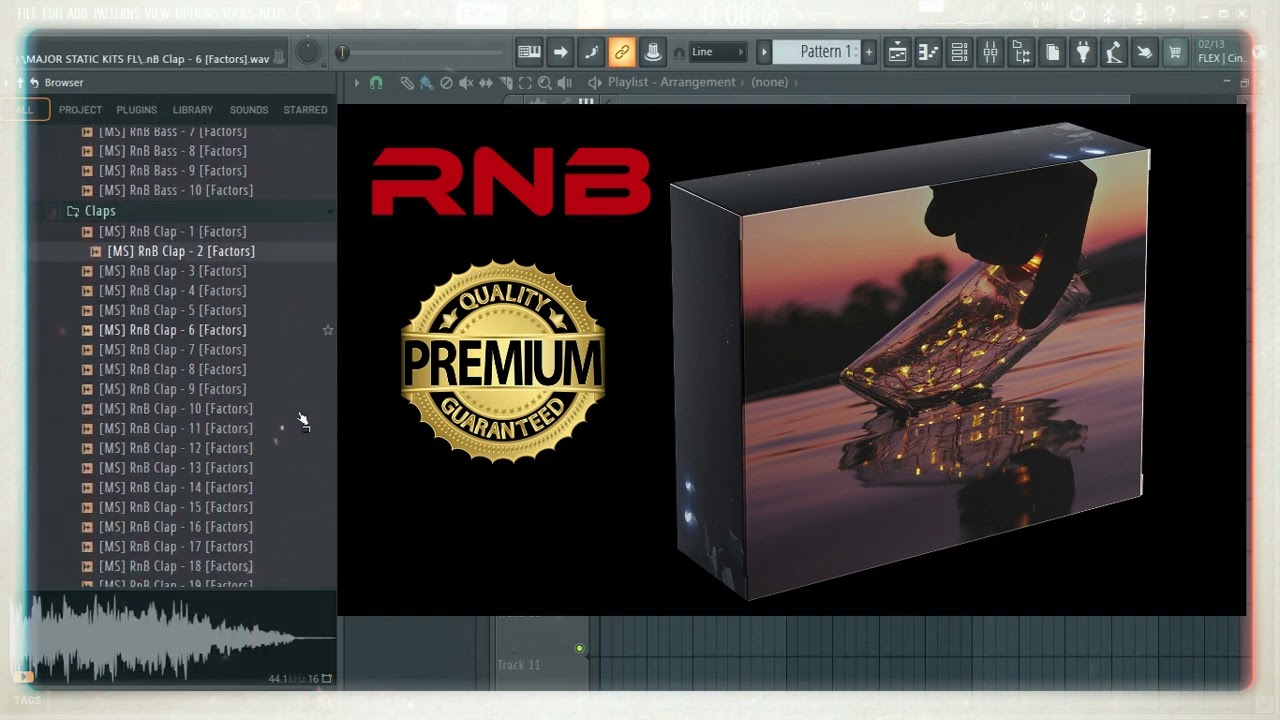This screenshot has height=720, width=1280.
Task: Switch to the PROJECT browser tab
Action: pos(80,110)
